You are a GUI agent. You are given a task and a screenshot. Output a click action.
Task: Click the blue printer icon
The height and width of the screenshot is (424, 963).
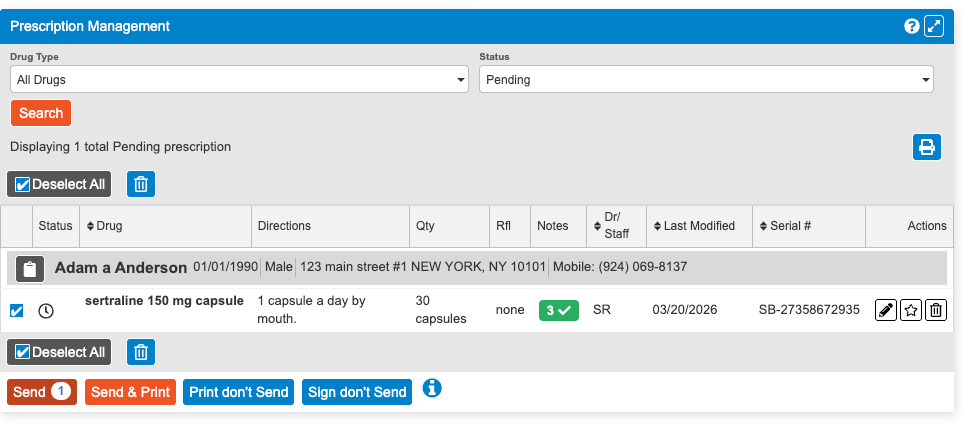pos(927,147)
